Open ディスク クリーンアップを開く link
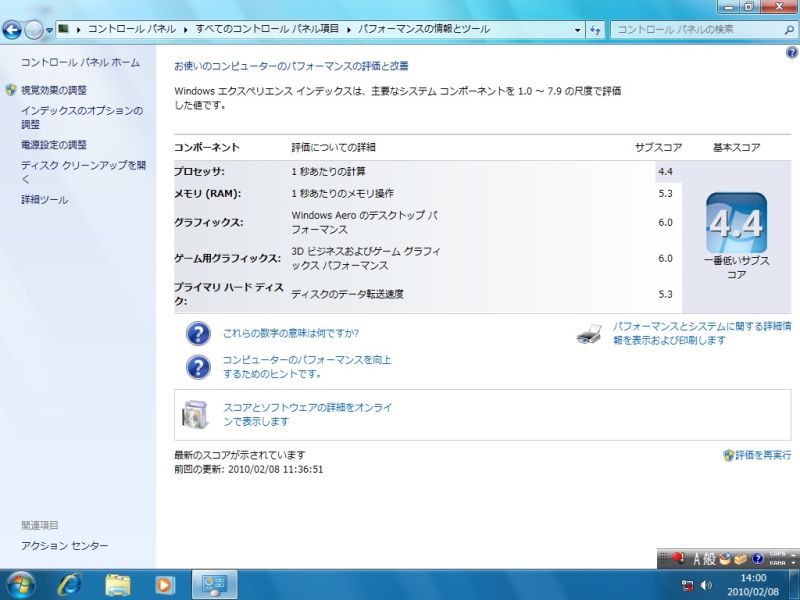 click(x=83, y=172)
